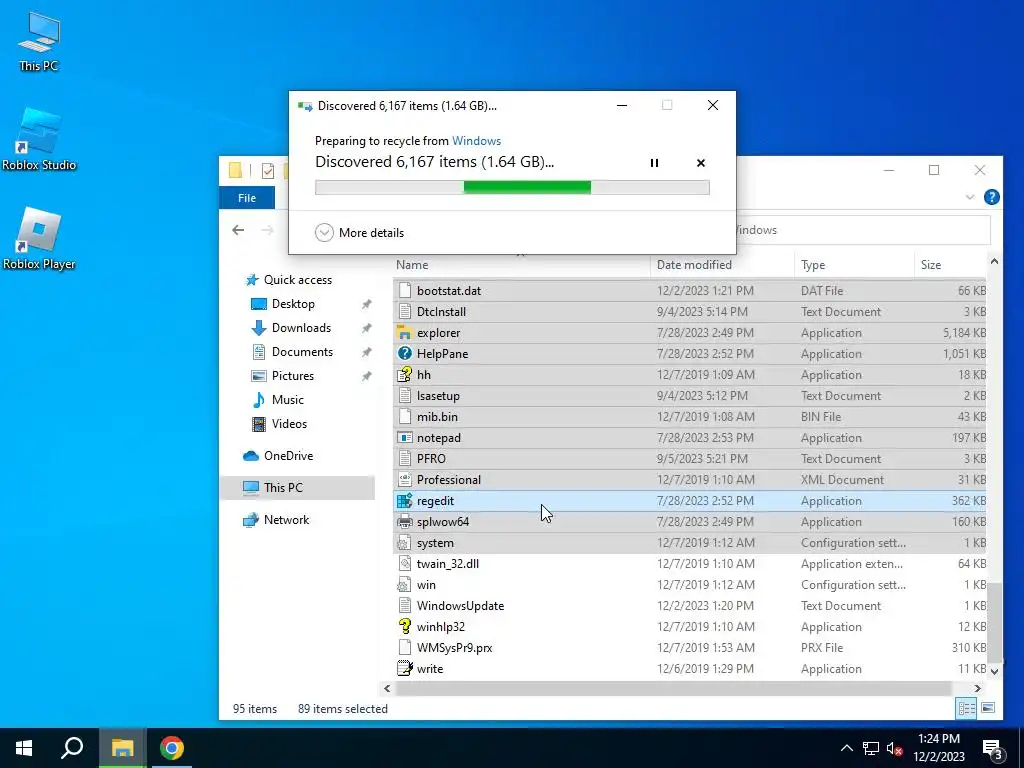Click the Properties quick access toolbar icon
Image resolution: width=1024 pixels, height=768 pixels.
point(268,170)
